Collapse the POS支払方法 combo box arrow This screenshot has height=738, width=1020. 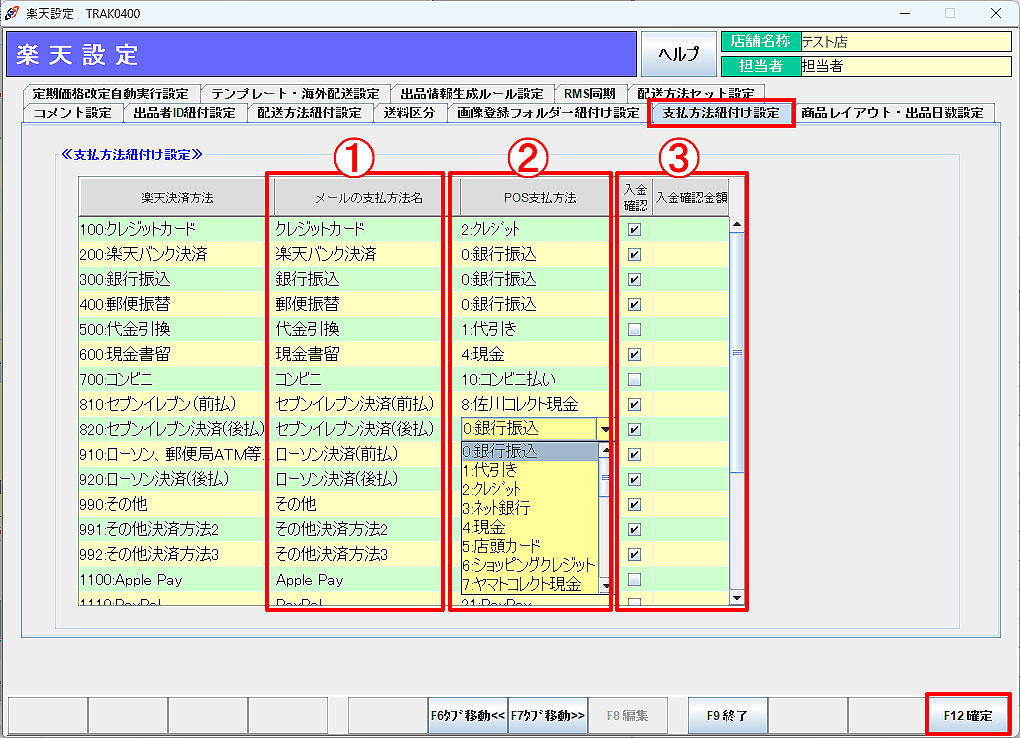pyautogui.click(x=604, y=429)
